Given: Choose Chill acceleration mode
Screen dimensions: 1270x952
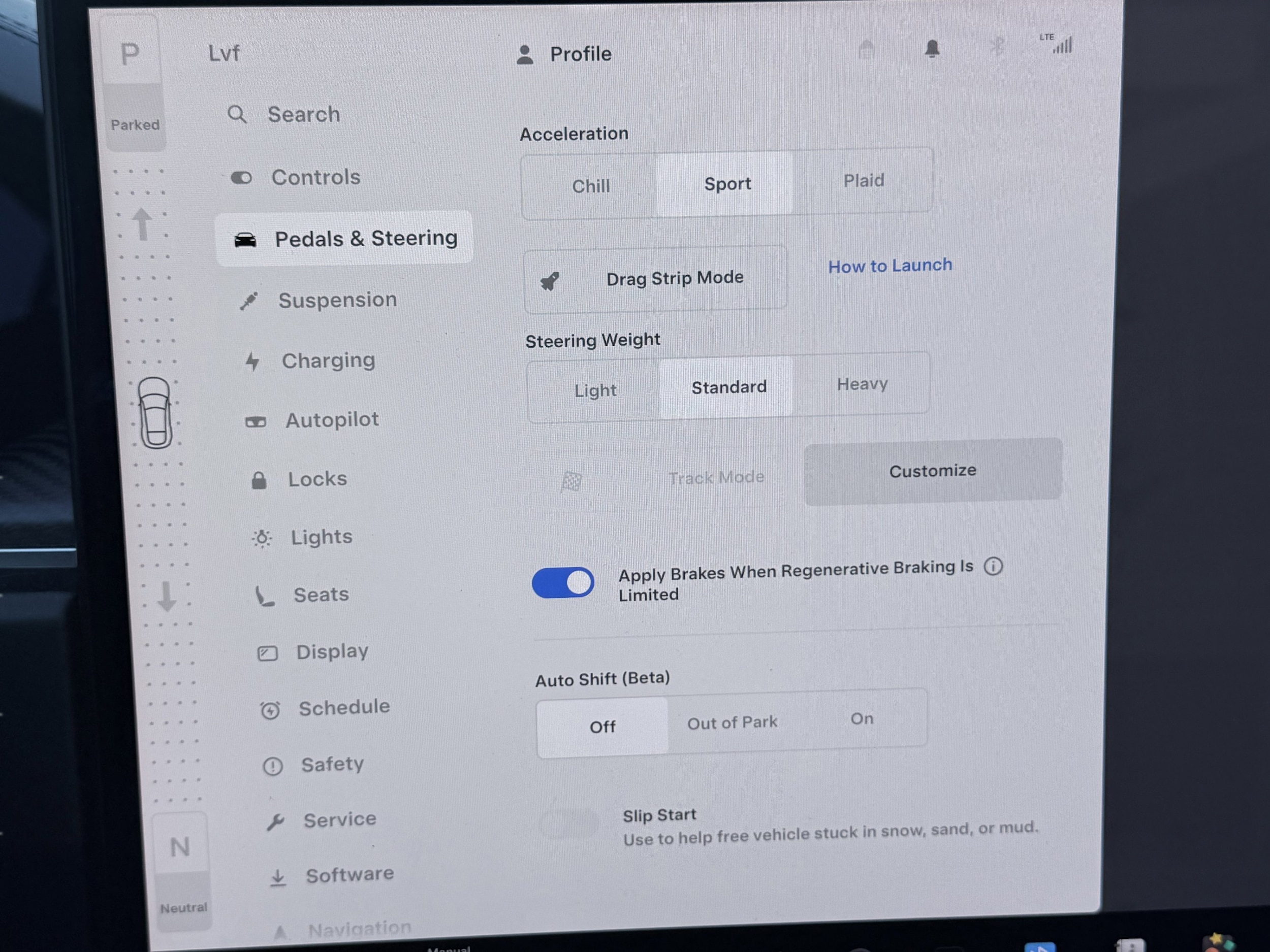Looking at the screenshot, I should 590,186.
